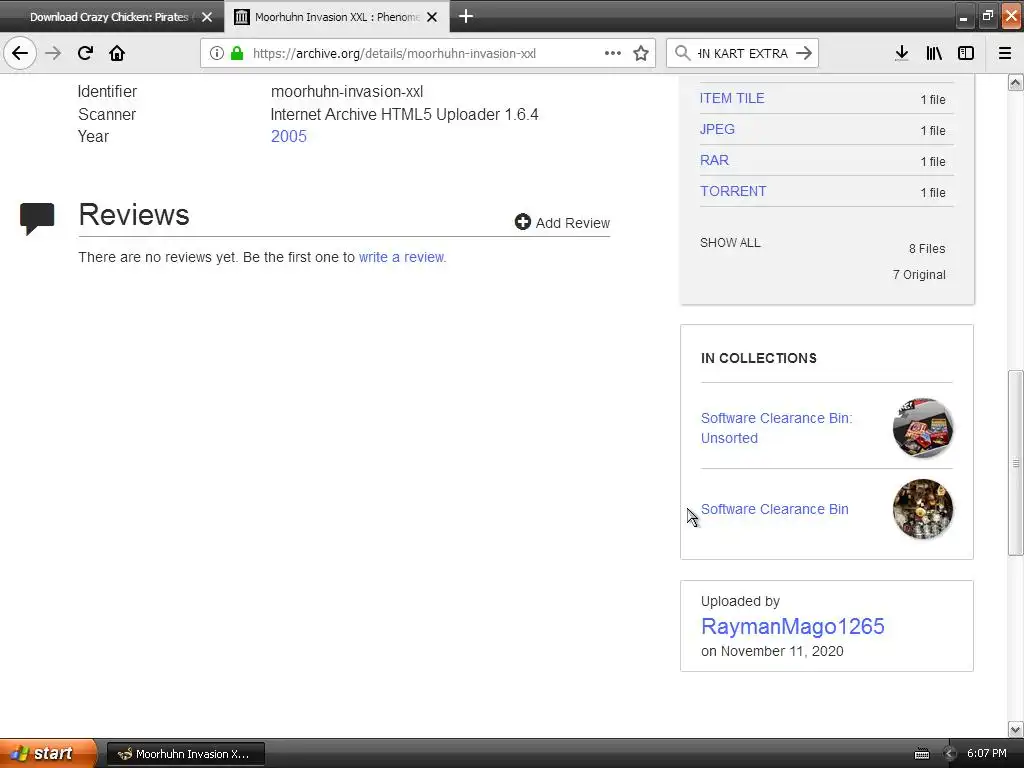Click SHOW ALL download files

pyautogui.click(x=730, y=243)
